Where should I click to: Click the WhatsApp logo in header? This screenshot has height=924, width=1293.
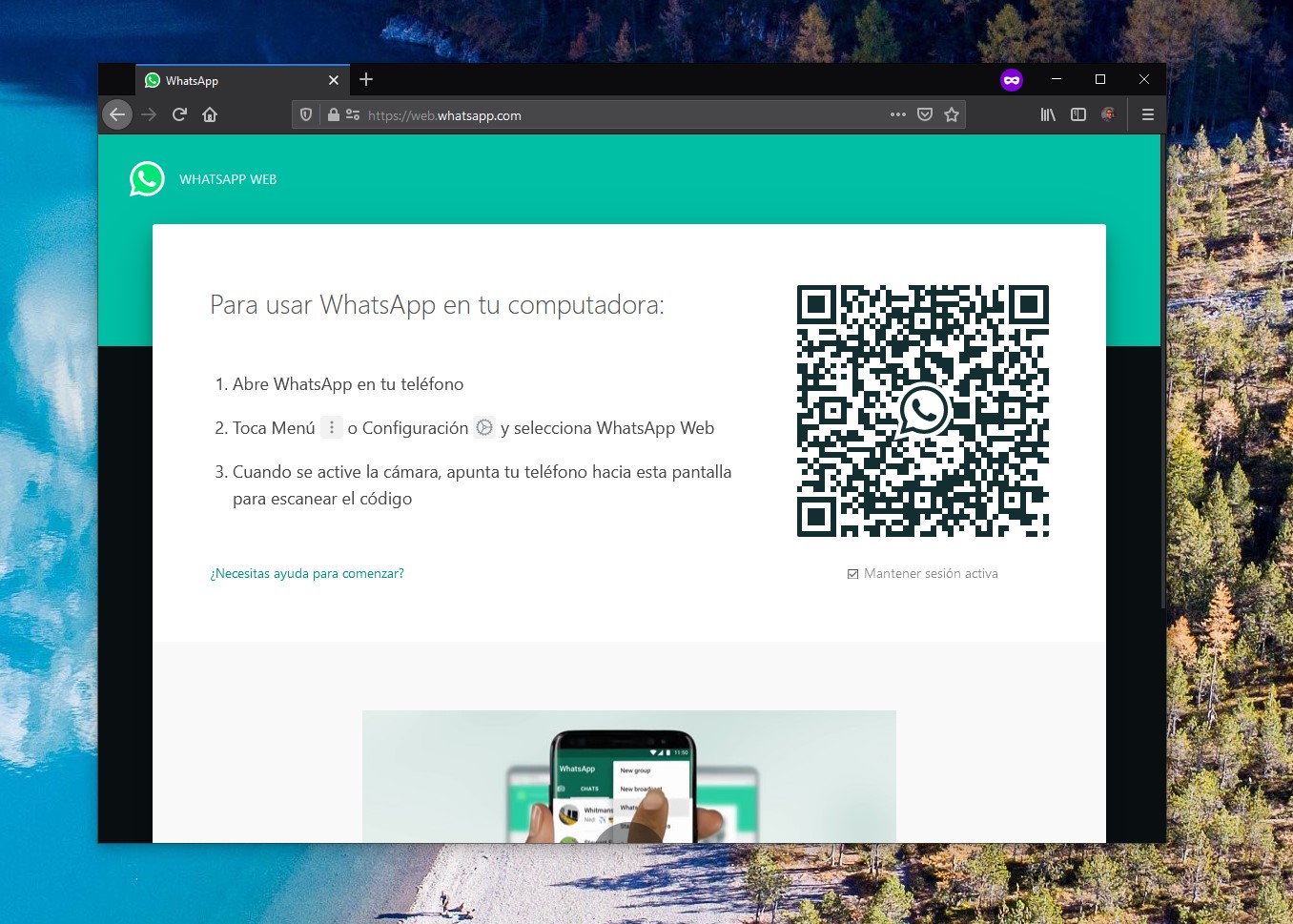(x=147, y=178)
